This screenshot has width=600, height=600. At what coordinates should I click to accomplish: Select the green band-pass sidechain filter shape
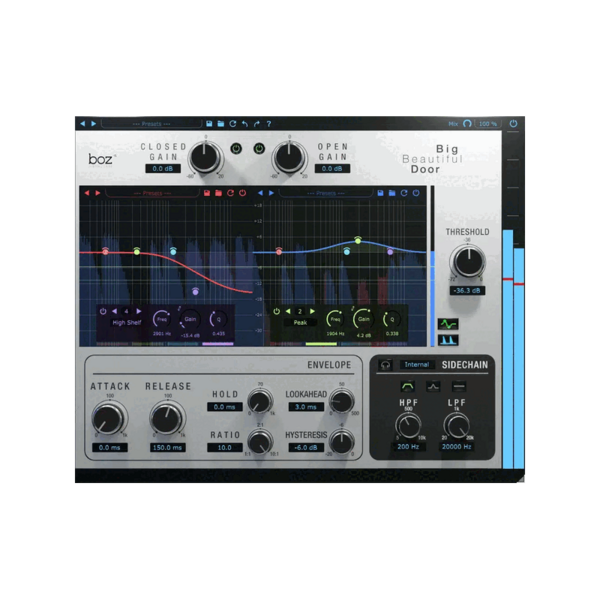pyautogui.click(x=408, y=386)
